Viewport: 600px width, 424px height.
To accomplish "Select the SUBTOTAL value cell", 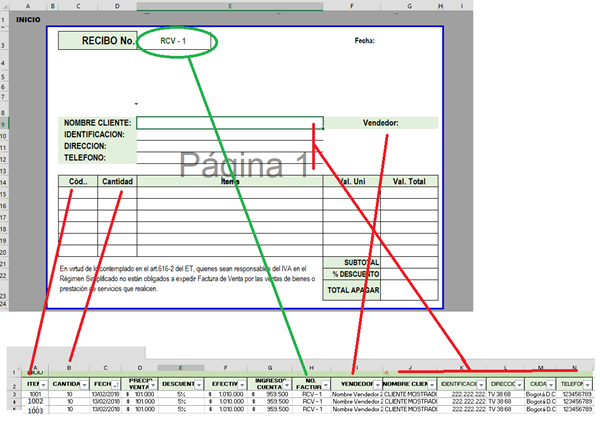I will (409, 262).
